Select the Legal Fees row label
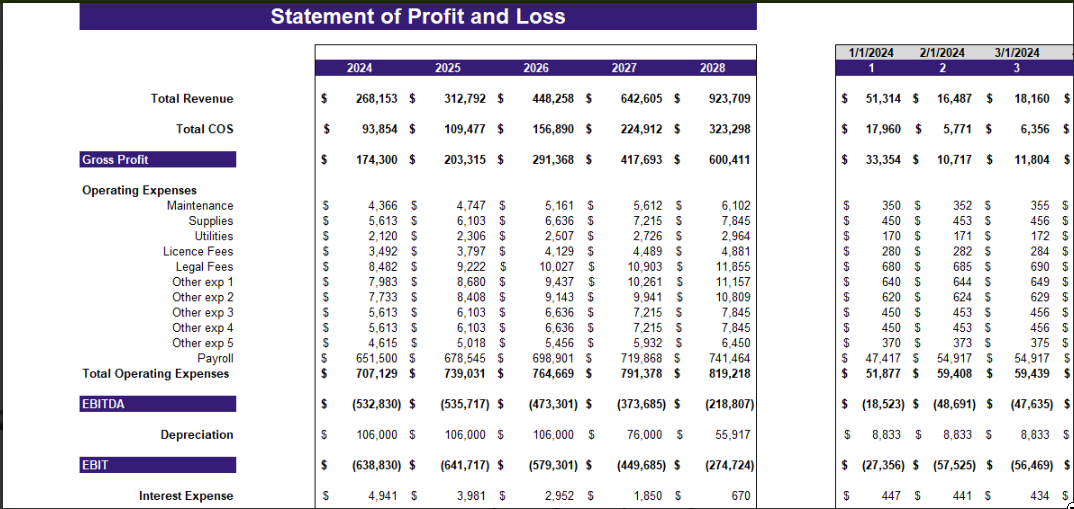This screenshot has height=509, width=1074. [204, 266]
